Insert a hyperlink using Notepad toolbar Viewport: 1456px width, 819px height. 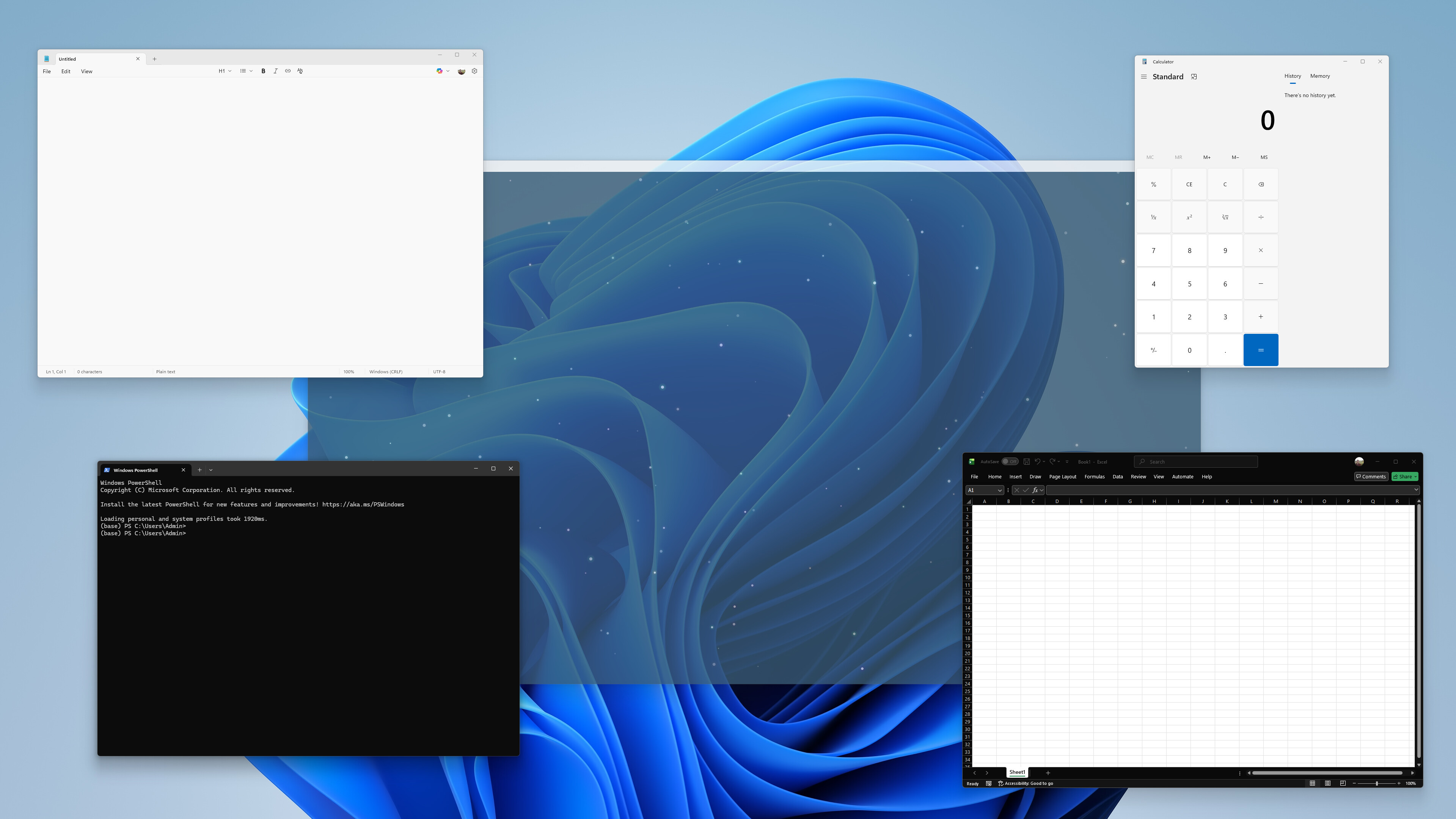tap(288, 71)
